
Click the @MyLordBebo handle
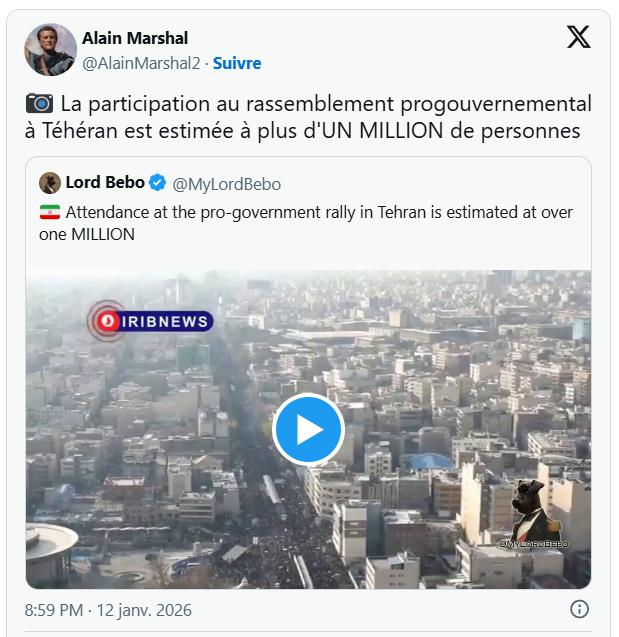(x=227, y=184)
